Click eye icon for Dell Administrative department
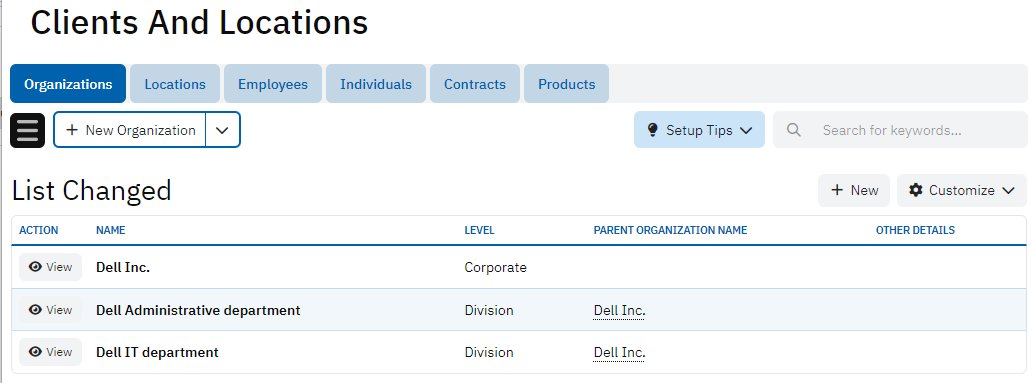 (x=36, y=310)
